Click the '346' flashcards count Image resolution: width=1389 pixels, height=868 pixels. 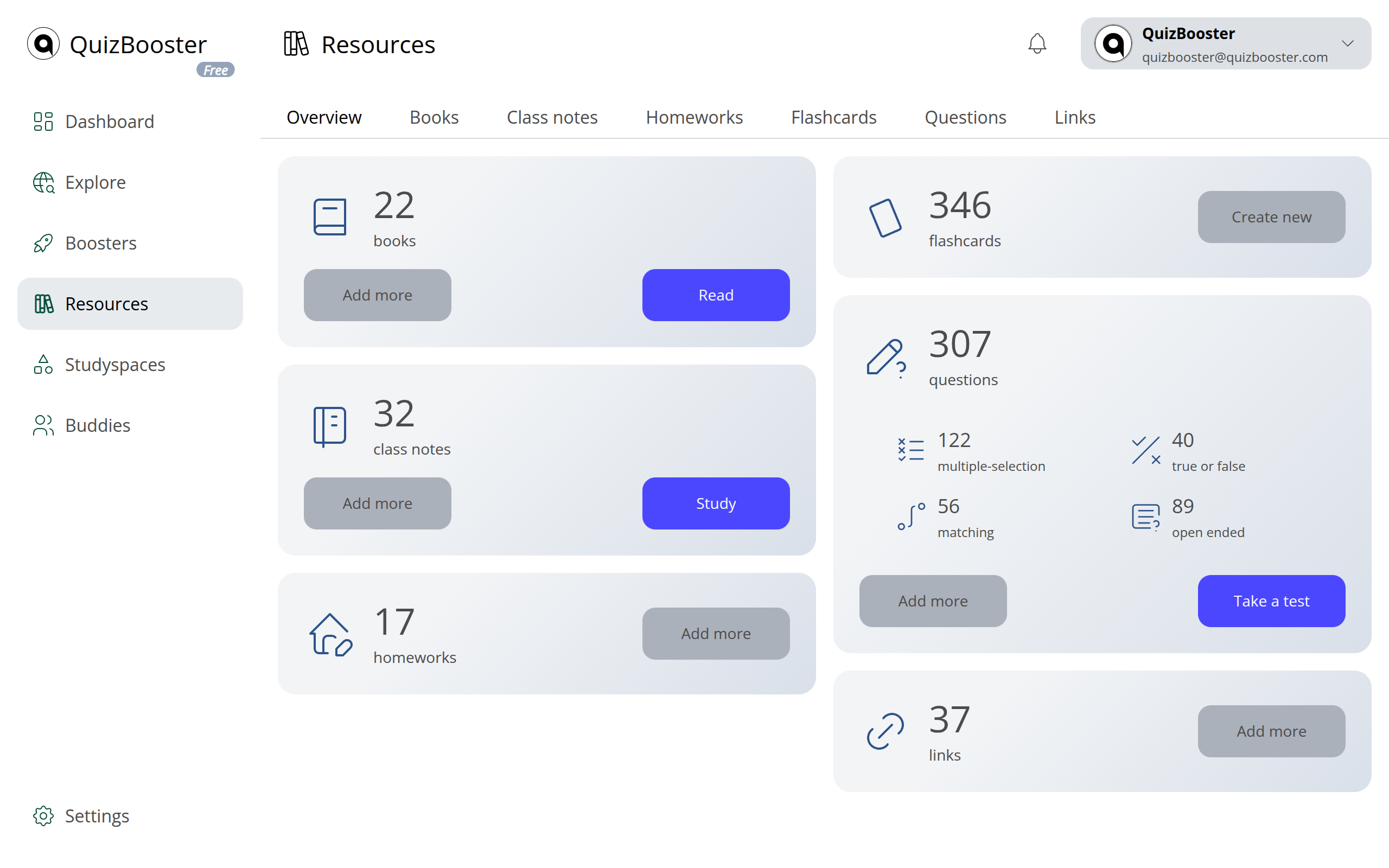pos(960,205)
